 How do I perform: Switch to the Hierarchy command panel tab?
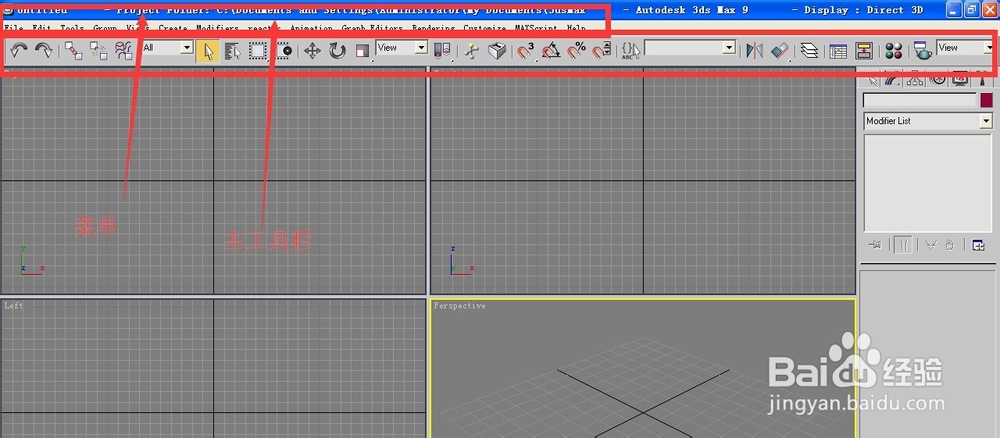click(915, 80)
